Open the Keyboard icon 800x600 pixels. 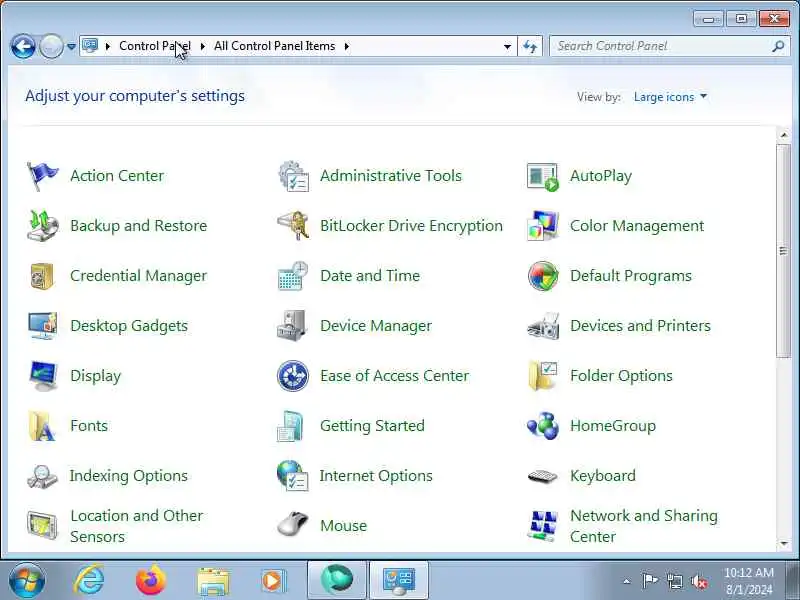(x=543, y=476)
